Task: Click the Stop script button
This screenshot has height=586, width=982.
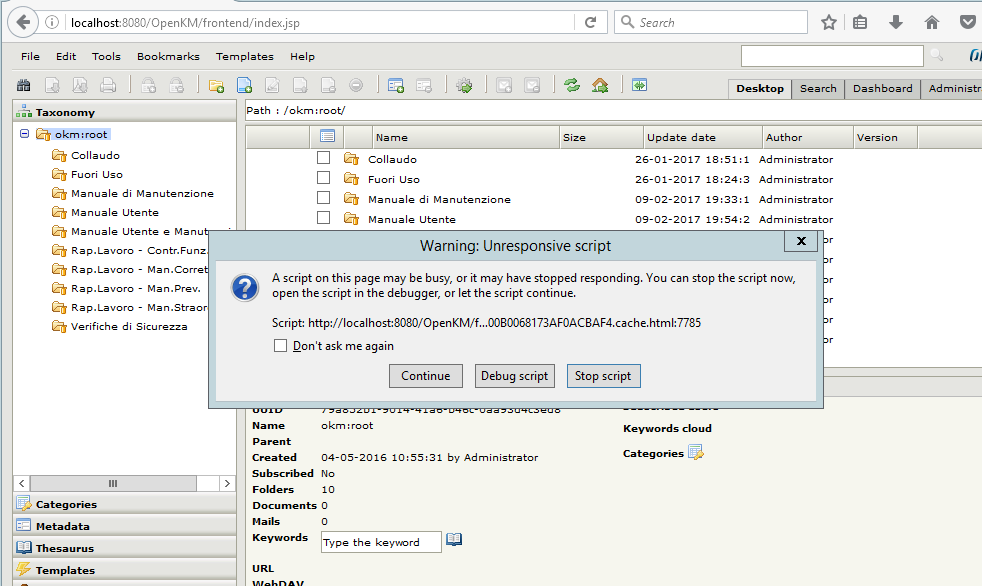Action: [603, 376]
